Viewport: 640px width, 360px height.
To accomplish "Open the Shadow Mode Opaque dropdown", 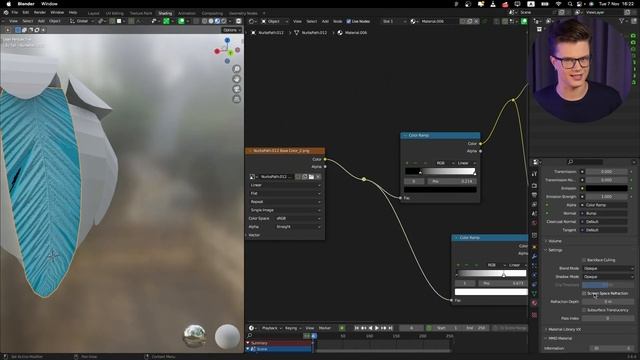I will click(608, 277).
